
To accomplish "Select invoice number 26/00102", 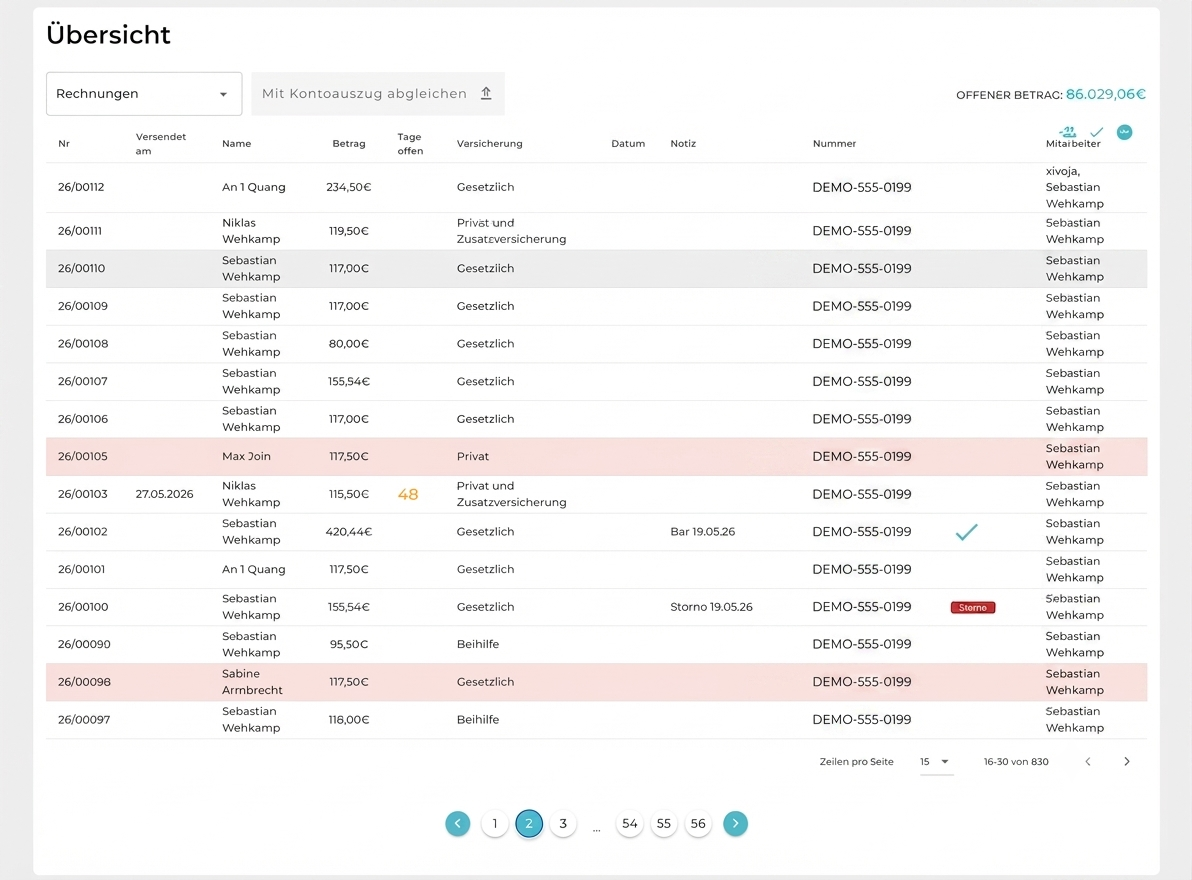I will (82, 532).
